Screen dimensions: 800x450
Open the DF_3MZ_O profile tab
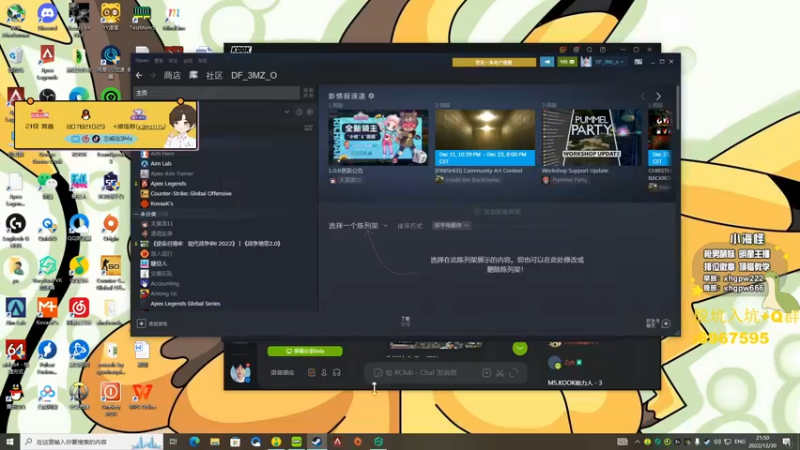pyautogui.click(x=254, y=76)
